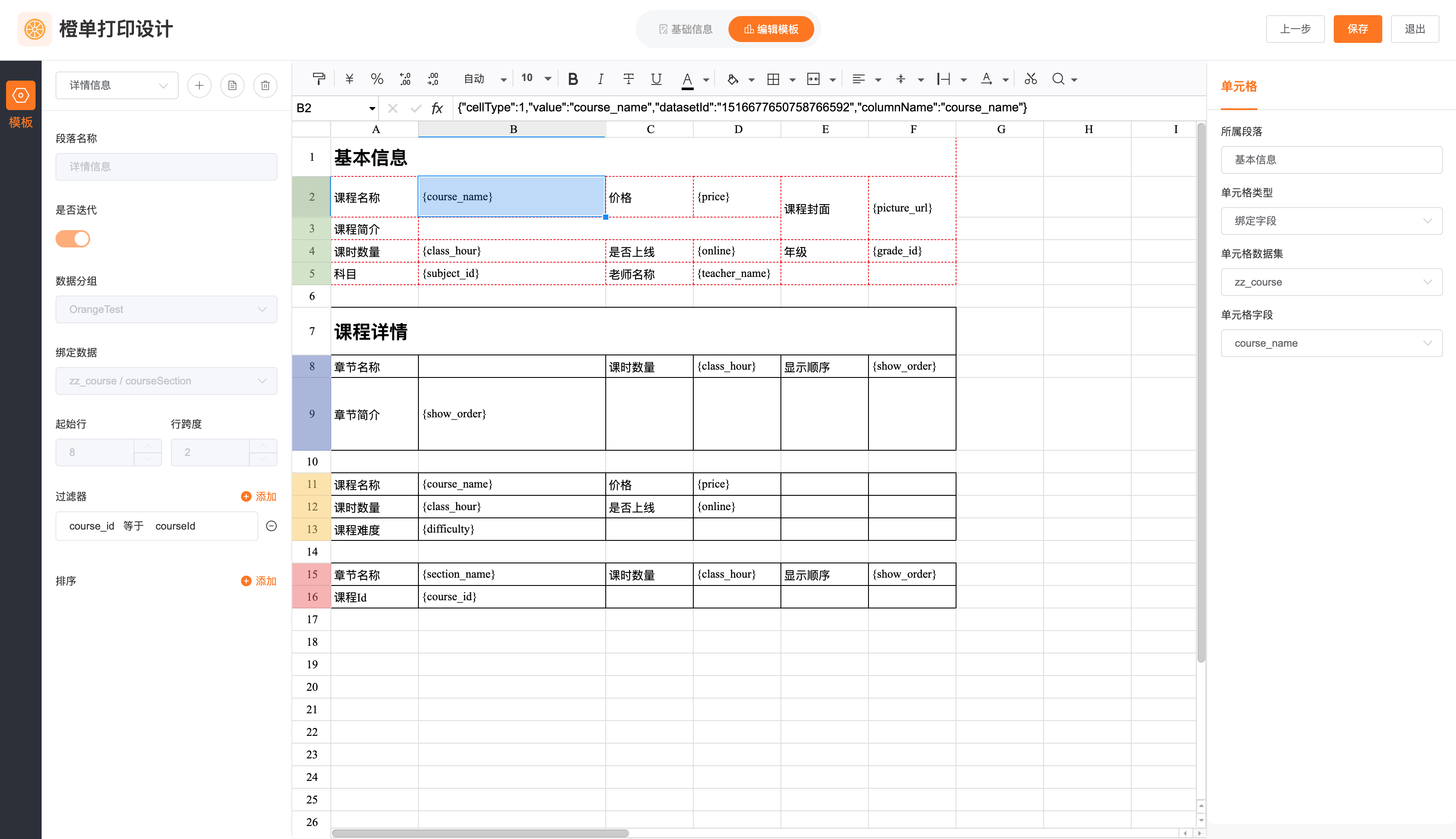Apply strikethrough formatting
The width and height of the screenshot is (1456, 839).
tap(628, 79)
